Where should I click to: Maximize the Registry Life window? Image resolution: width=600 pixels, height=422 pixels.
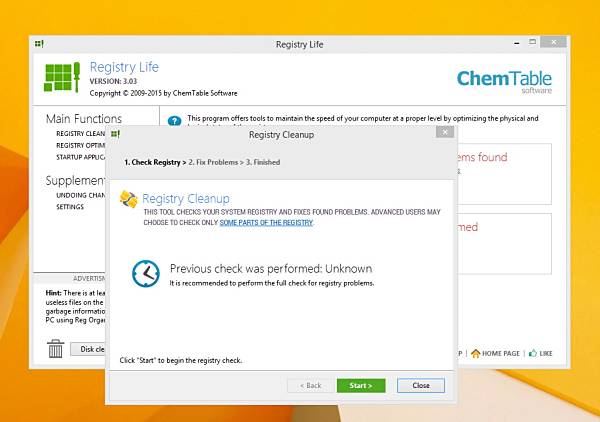(x=532, y=42)
